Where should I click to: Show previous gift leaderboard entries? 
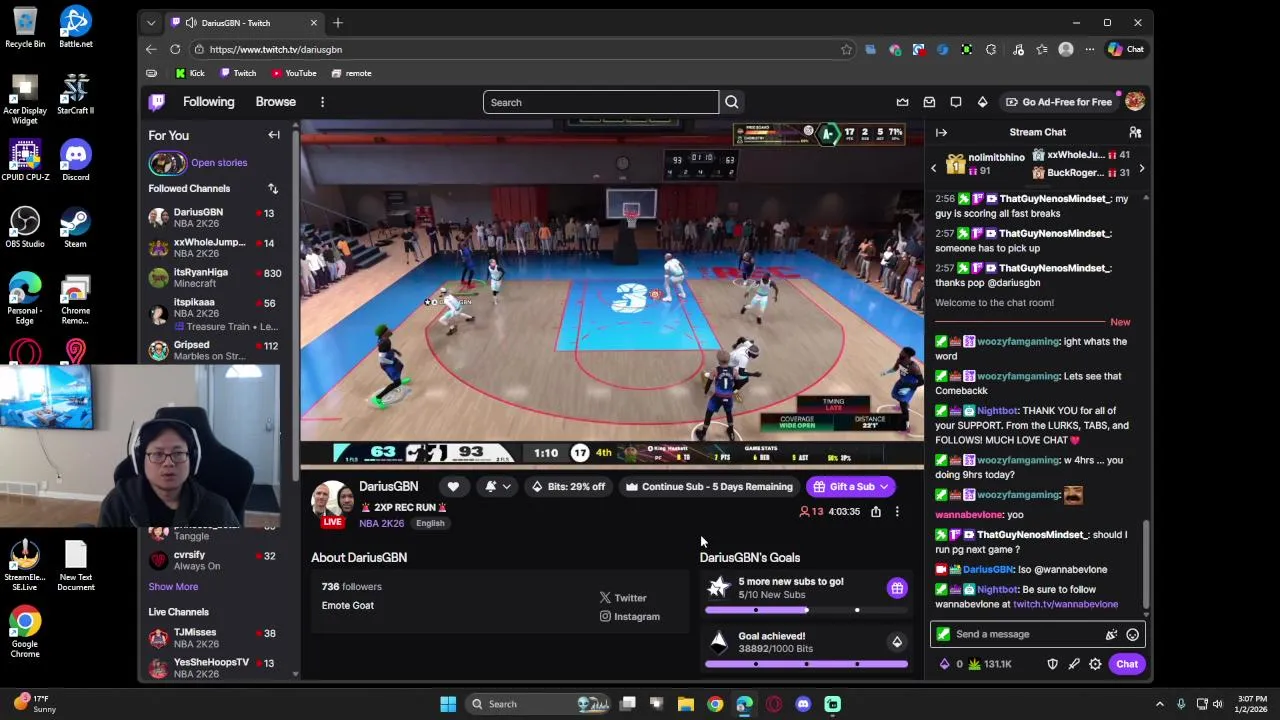934,168
